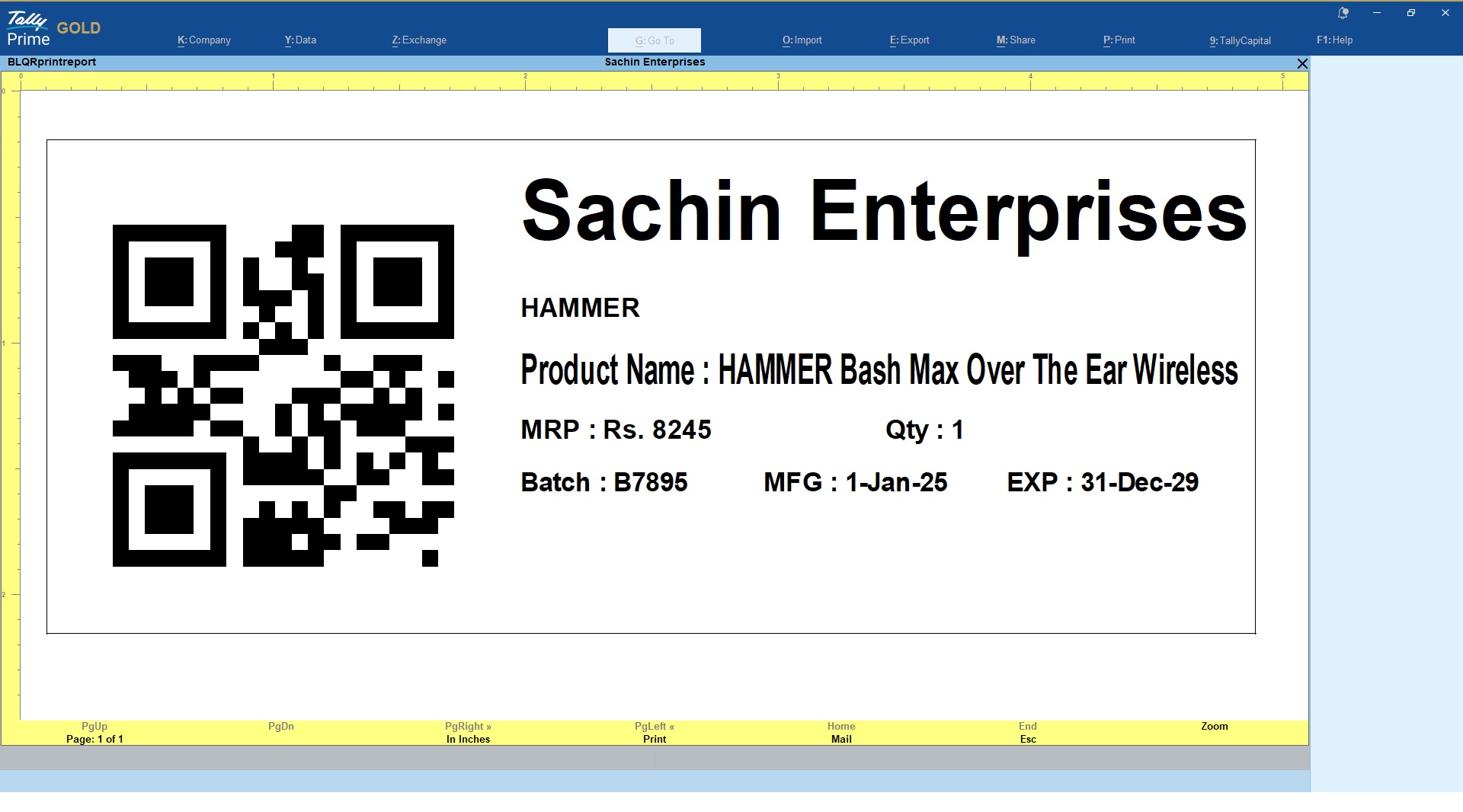Click the TallyPrime Gold logo
1463x812 pixels.
pyautogui.click(x=53, y=29)
